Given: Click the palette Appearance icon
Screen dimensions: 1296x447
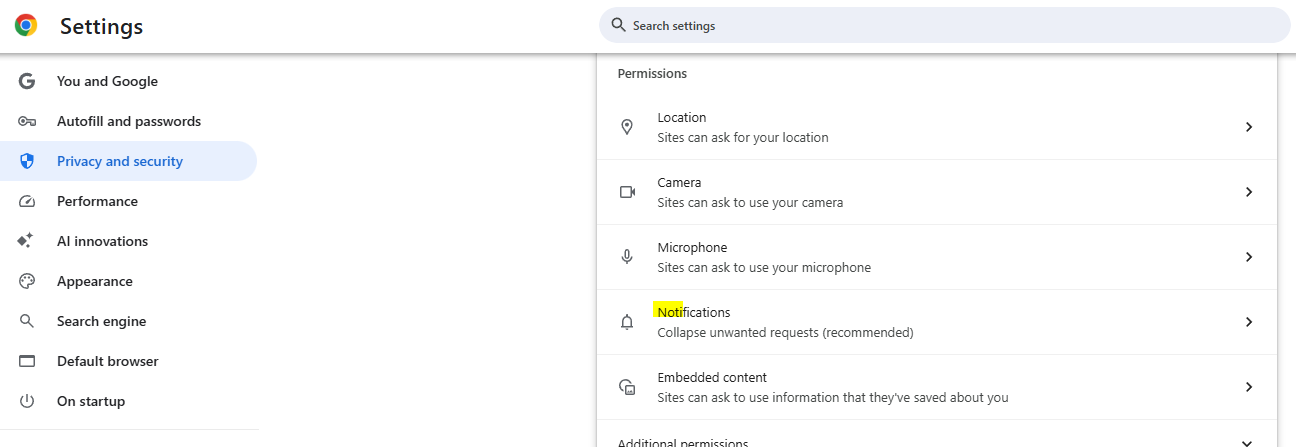Looking at the screenshot, I should (27, 281).
